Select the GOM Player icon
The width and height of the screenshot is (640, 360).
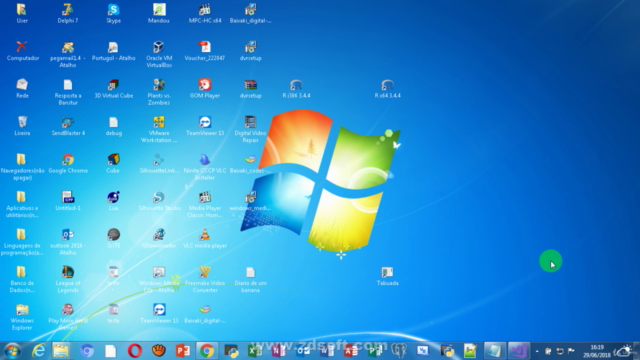[205, 88]
